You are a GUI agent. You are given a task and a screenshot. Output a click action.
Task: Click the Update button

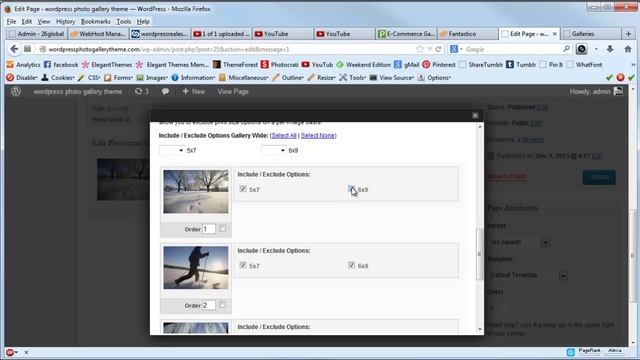coord(599,177)
